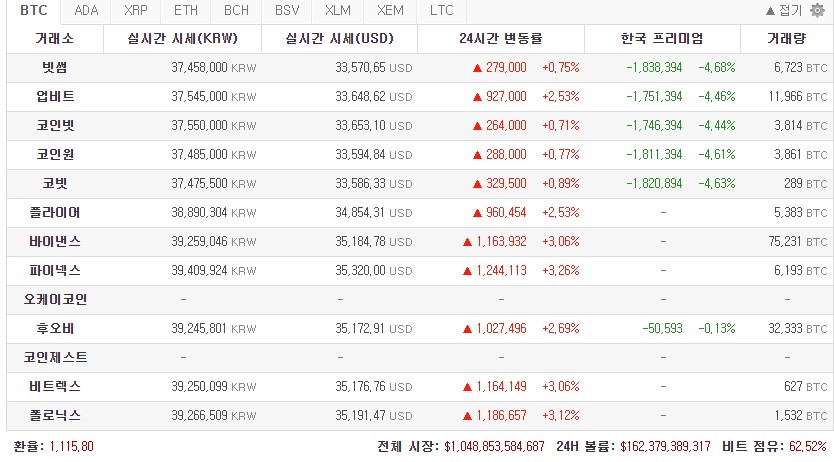This screenshot has width=834, height=462.
Task: Switch to the BSV tab
Action: click(x=287, y=10)
